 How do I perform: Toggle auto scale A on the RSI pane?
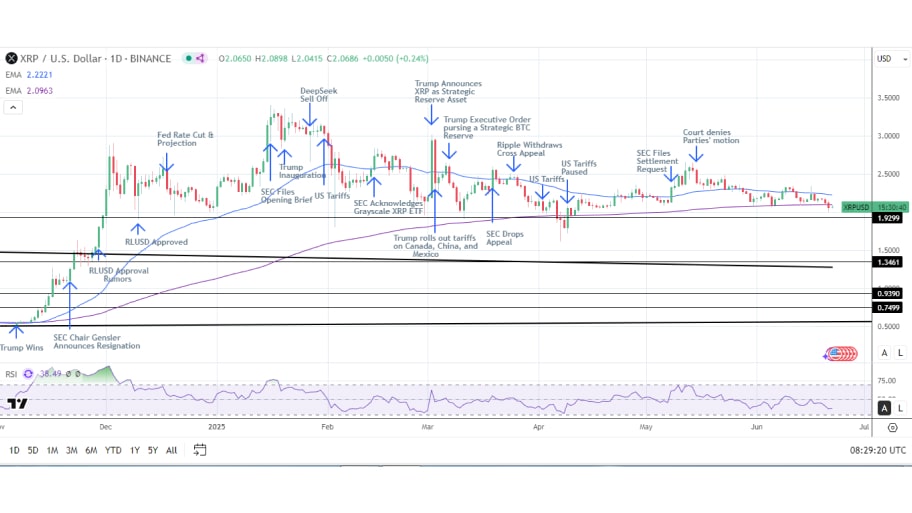(884, 408)
